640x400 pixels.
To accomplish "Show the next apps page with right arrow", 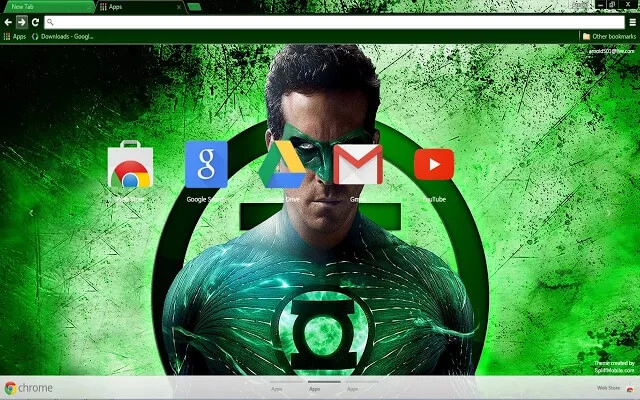I will [609, 213].
